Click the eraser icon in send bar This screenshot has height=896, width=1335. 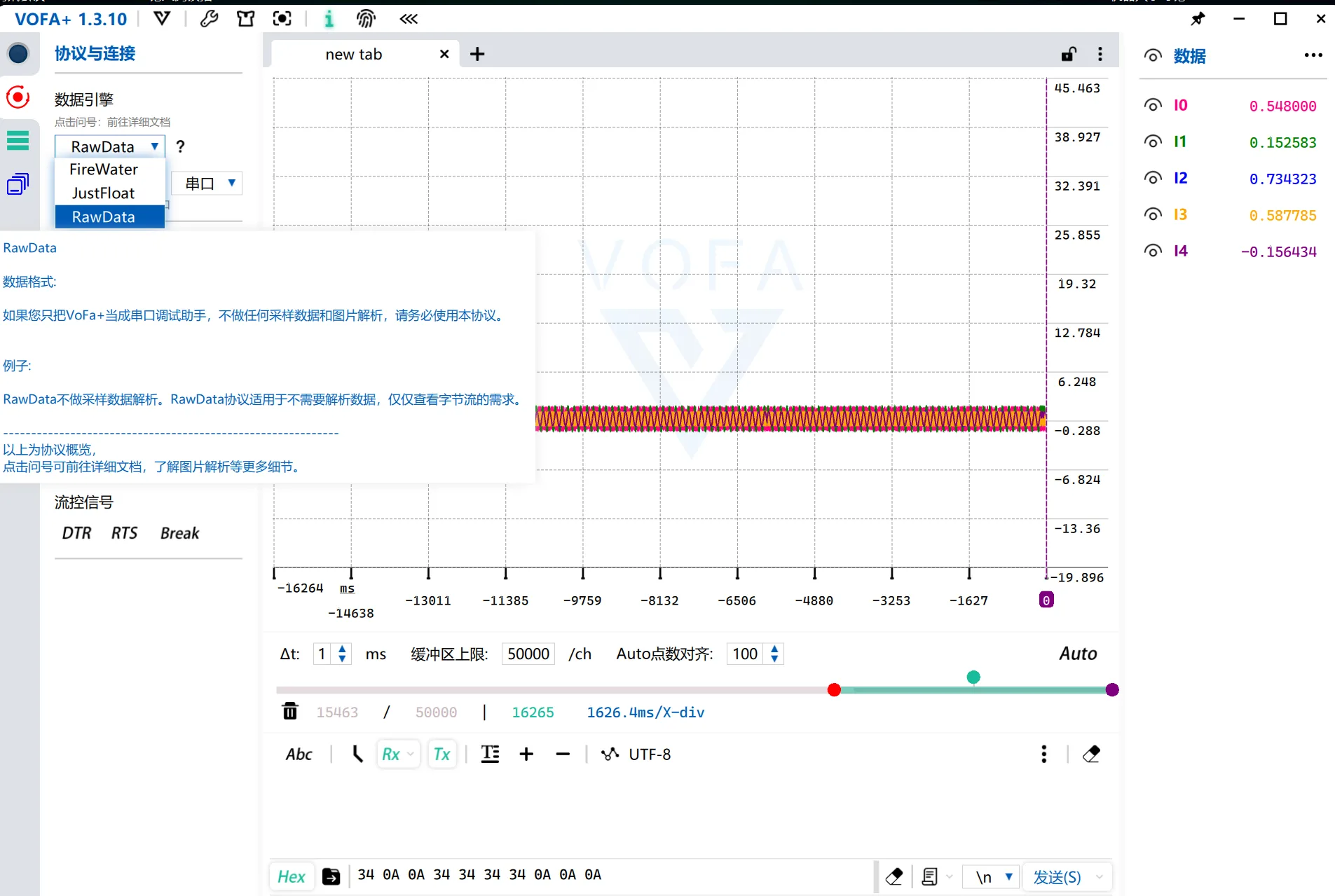[894, 876]
